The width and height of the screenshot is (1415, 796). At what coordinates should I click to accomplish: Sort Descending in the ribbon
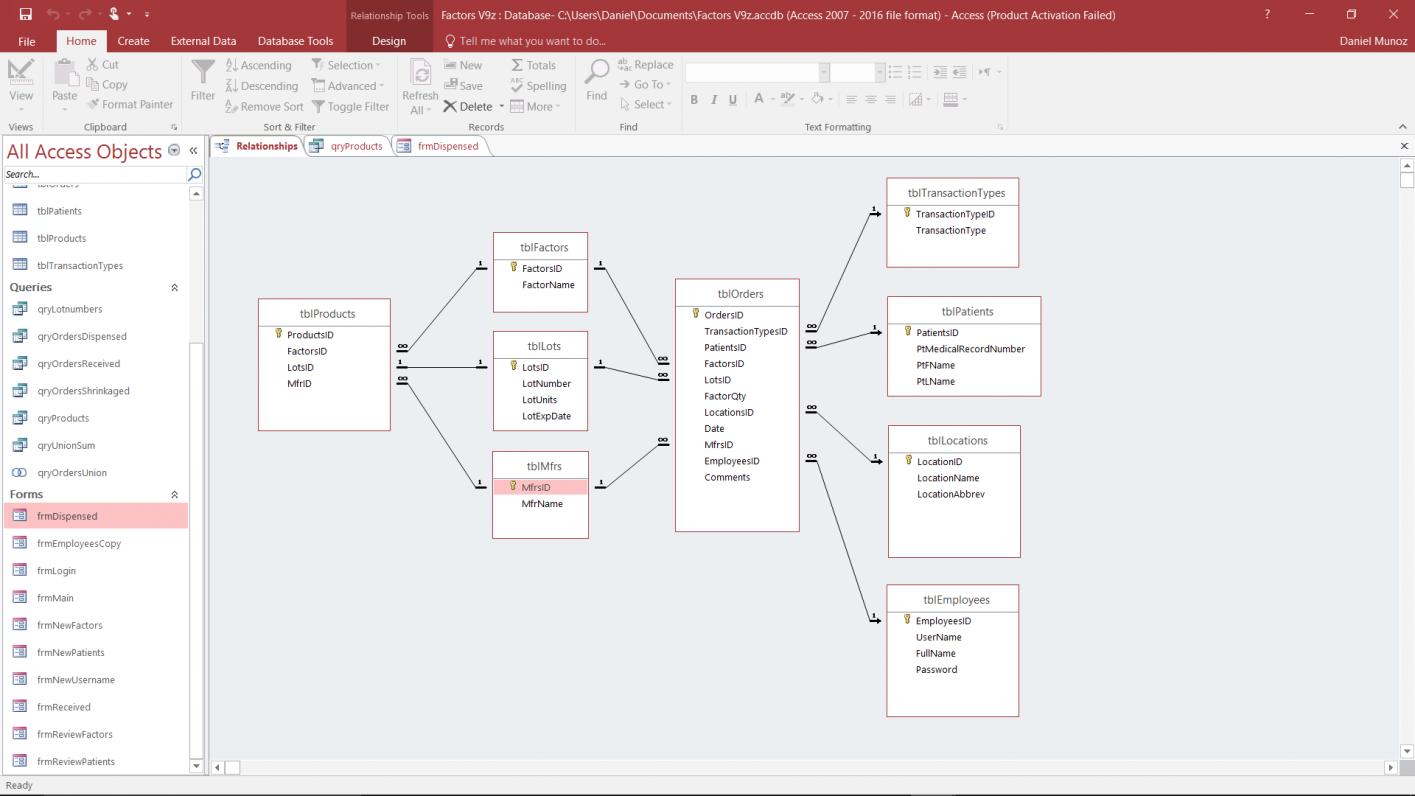point(261,86)
